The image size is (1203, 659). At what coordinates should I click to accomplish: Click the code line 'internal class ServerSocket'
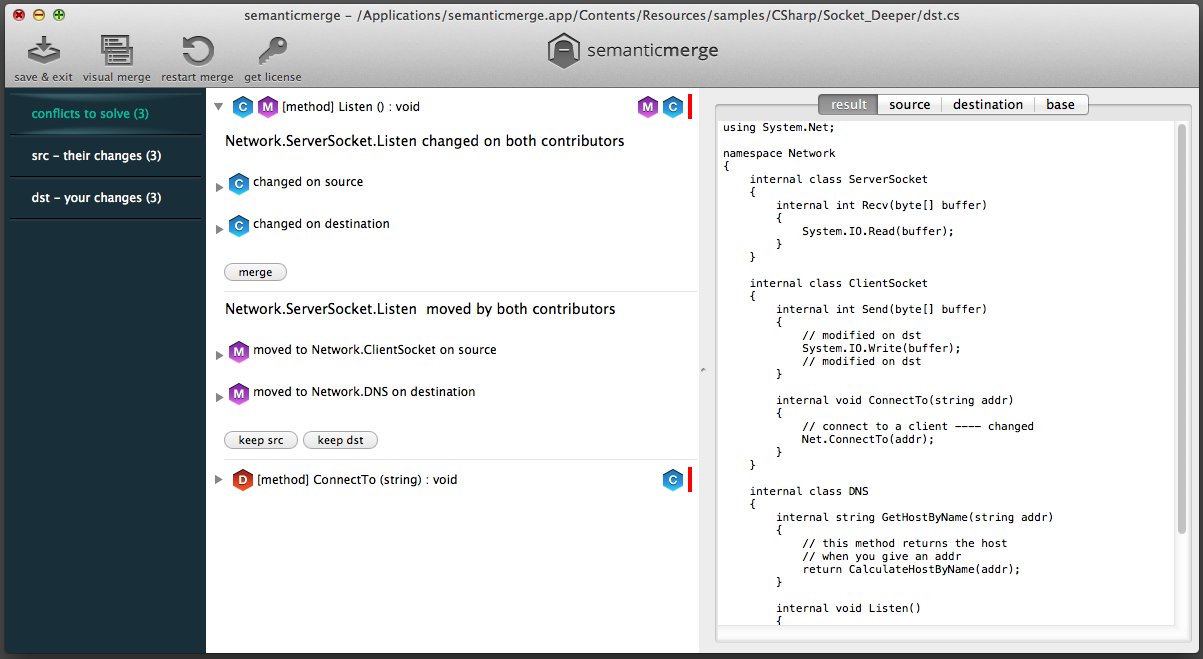point(838,179)
